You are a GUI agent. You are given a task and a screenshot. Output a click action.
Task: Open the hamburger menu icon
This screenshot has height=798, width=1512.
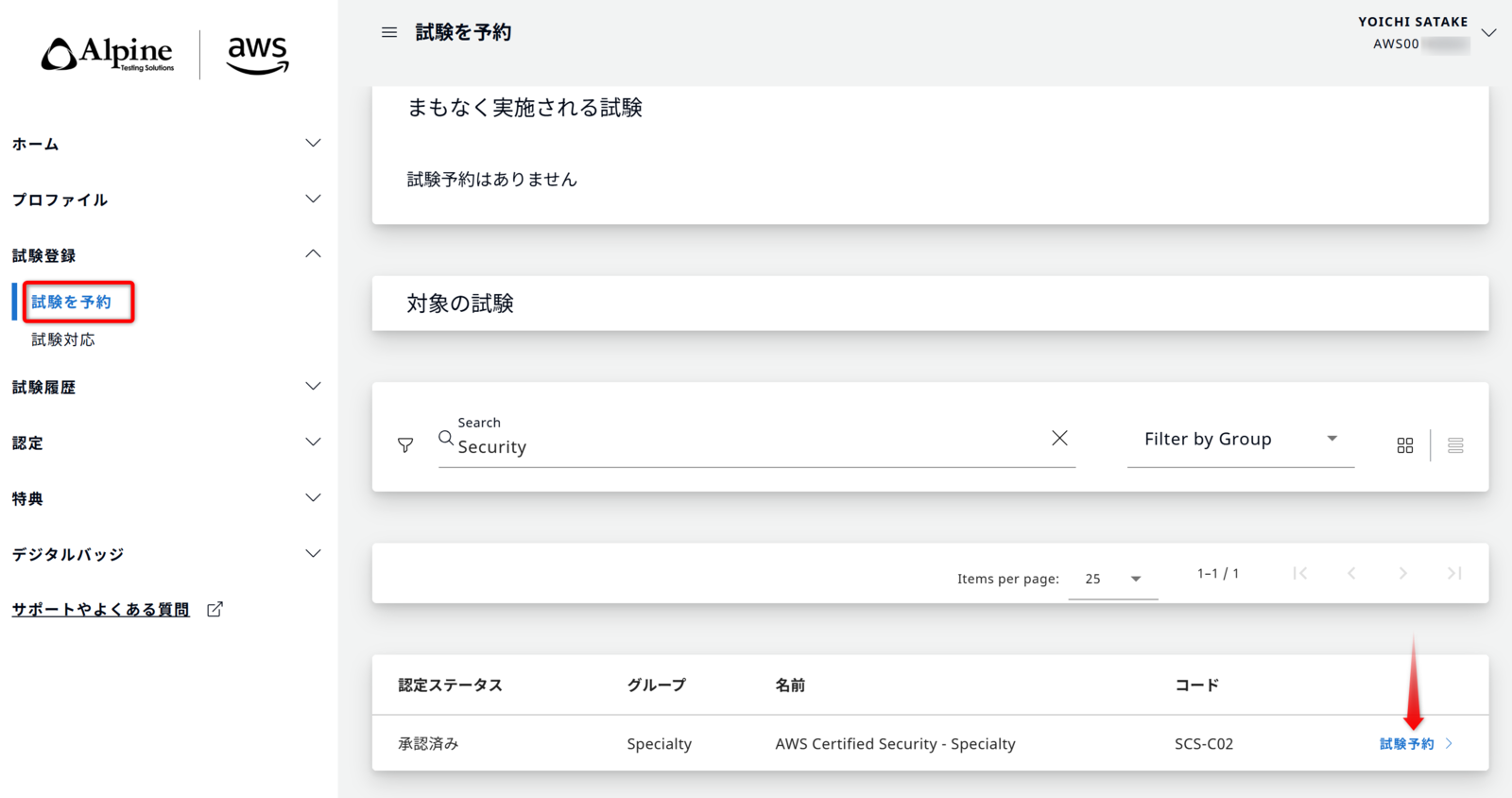click(388, 32)
